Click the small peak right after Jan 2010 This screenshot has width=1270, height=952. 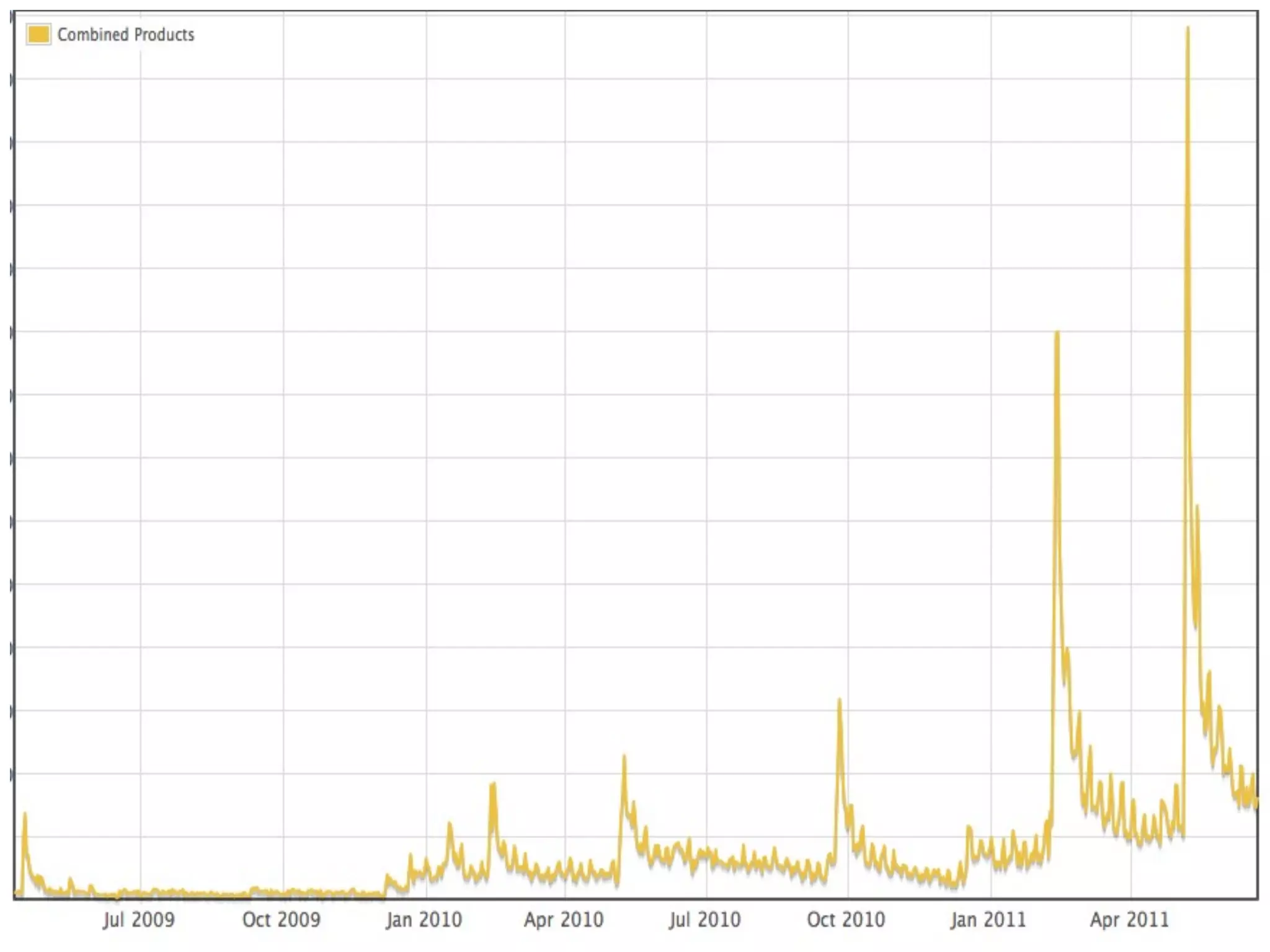tap(450, 824)
